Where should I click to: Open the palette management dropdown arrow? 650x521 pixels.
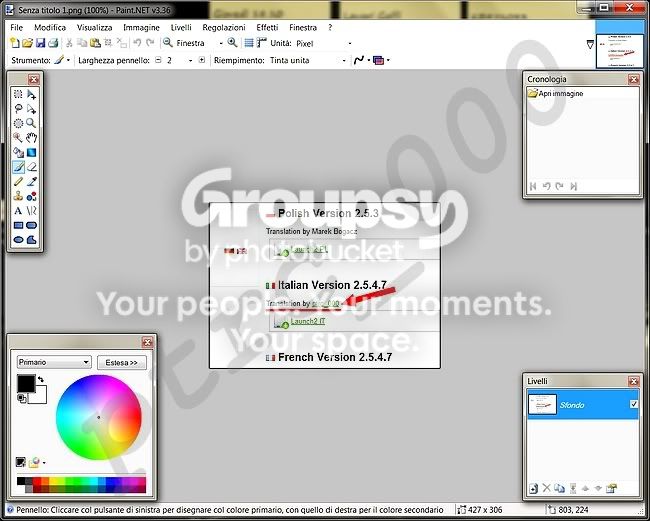(x=44, y=463)
